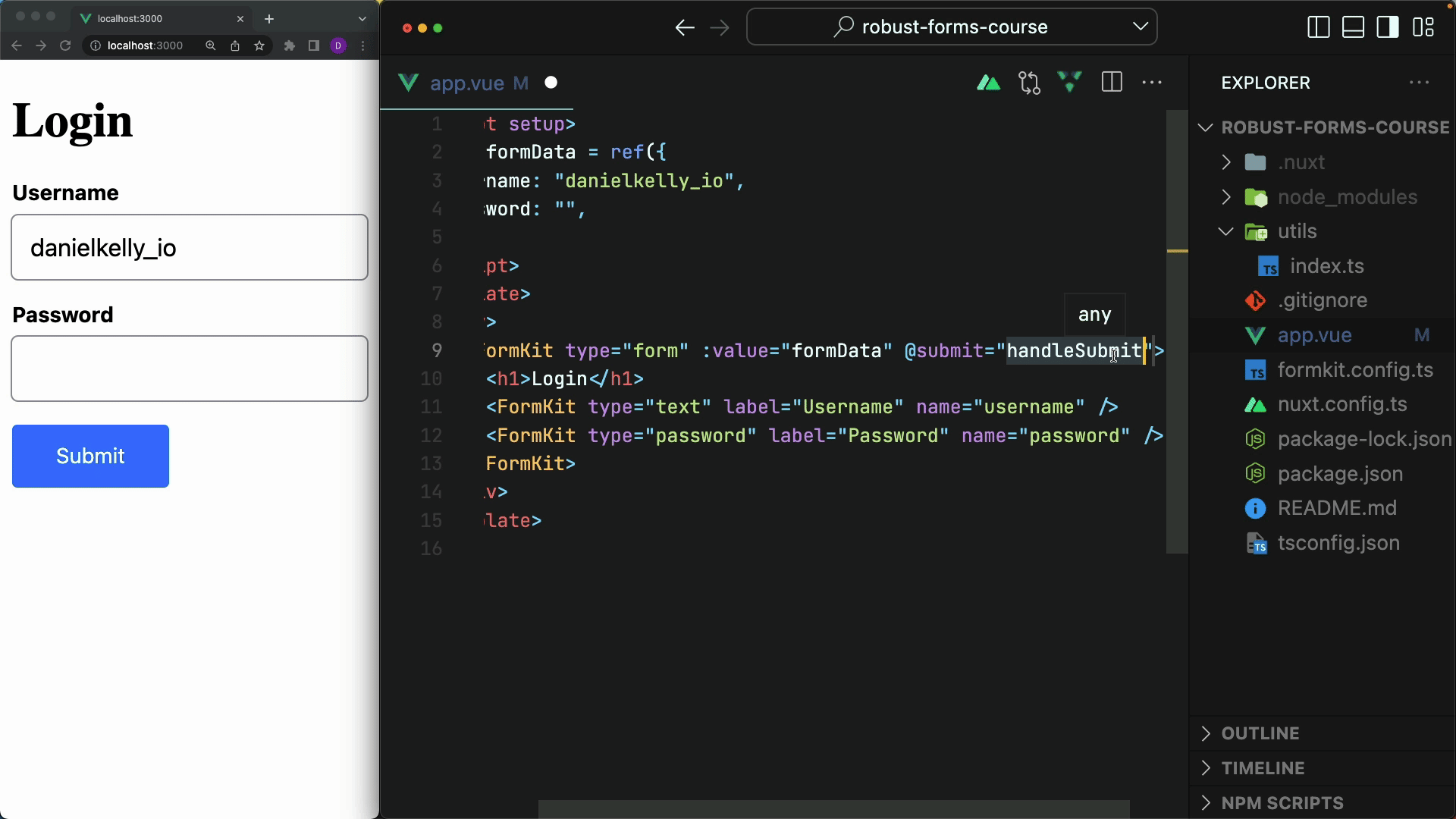Open the source control changes icon

click(x=1029, y=83)
